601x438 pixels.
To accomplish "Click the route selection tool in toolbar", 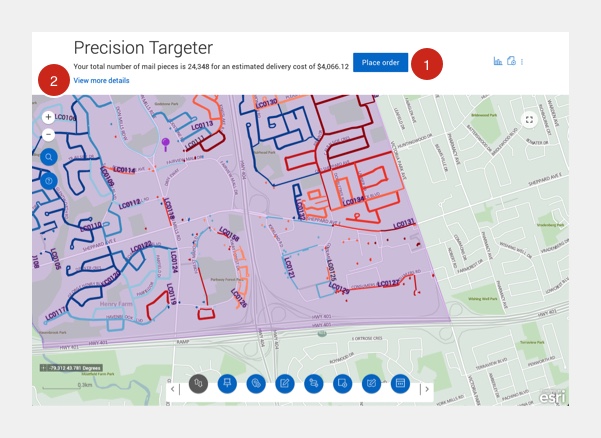I will pyautogui.click(x=314, y=383).
